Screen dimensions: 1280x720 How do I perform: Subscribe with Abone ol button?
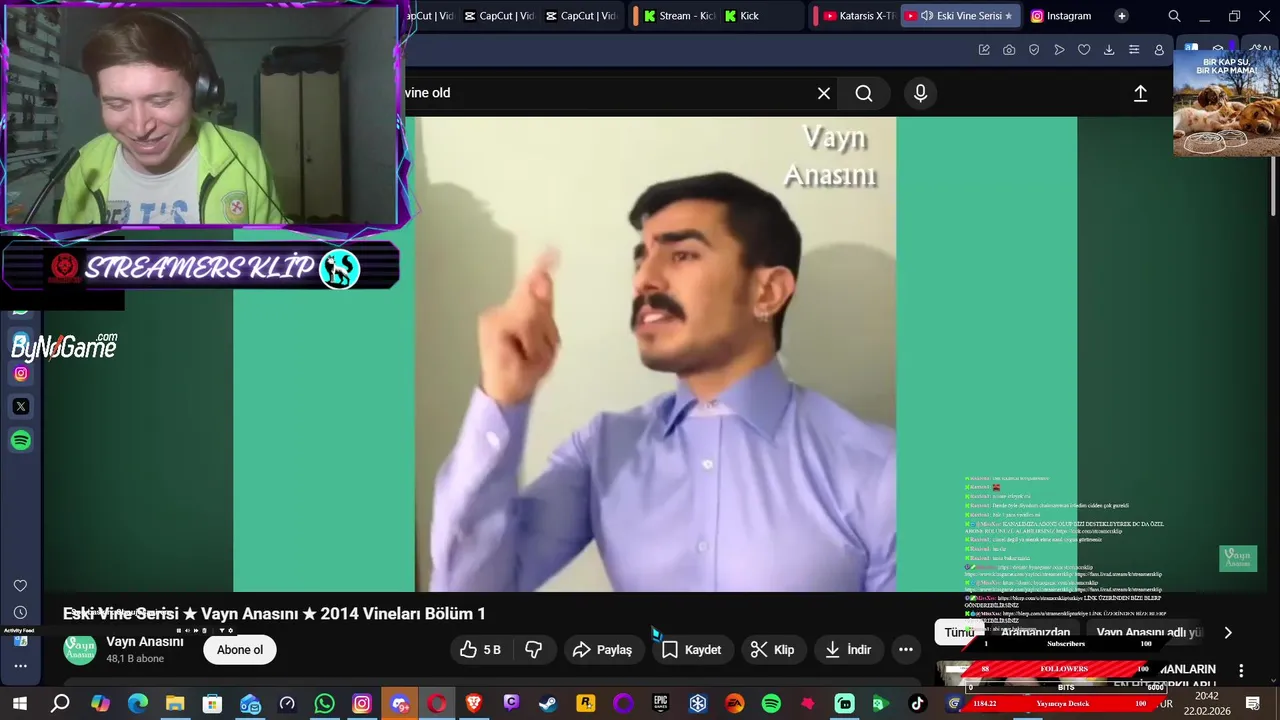tap(240, 650)
